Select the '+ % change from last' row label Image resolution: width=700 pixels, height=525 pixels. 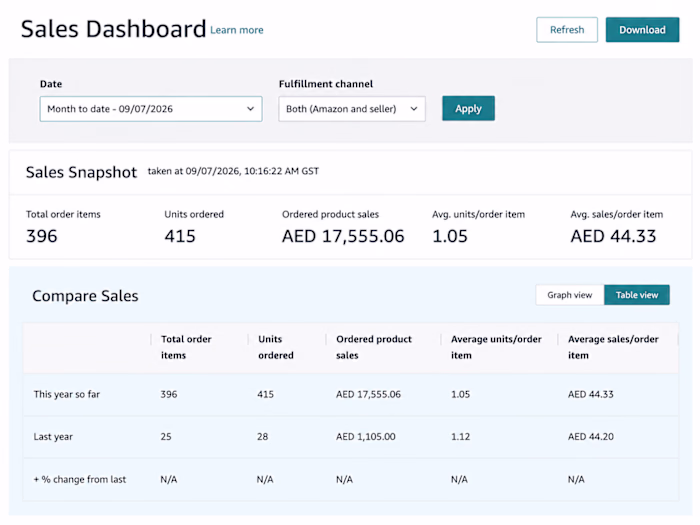click(x=80, y=479)
